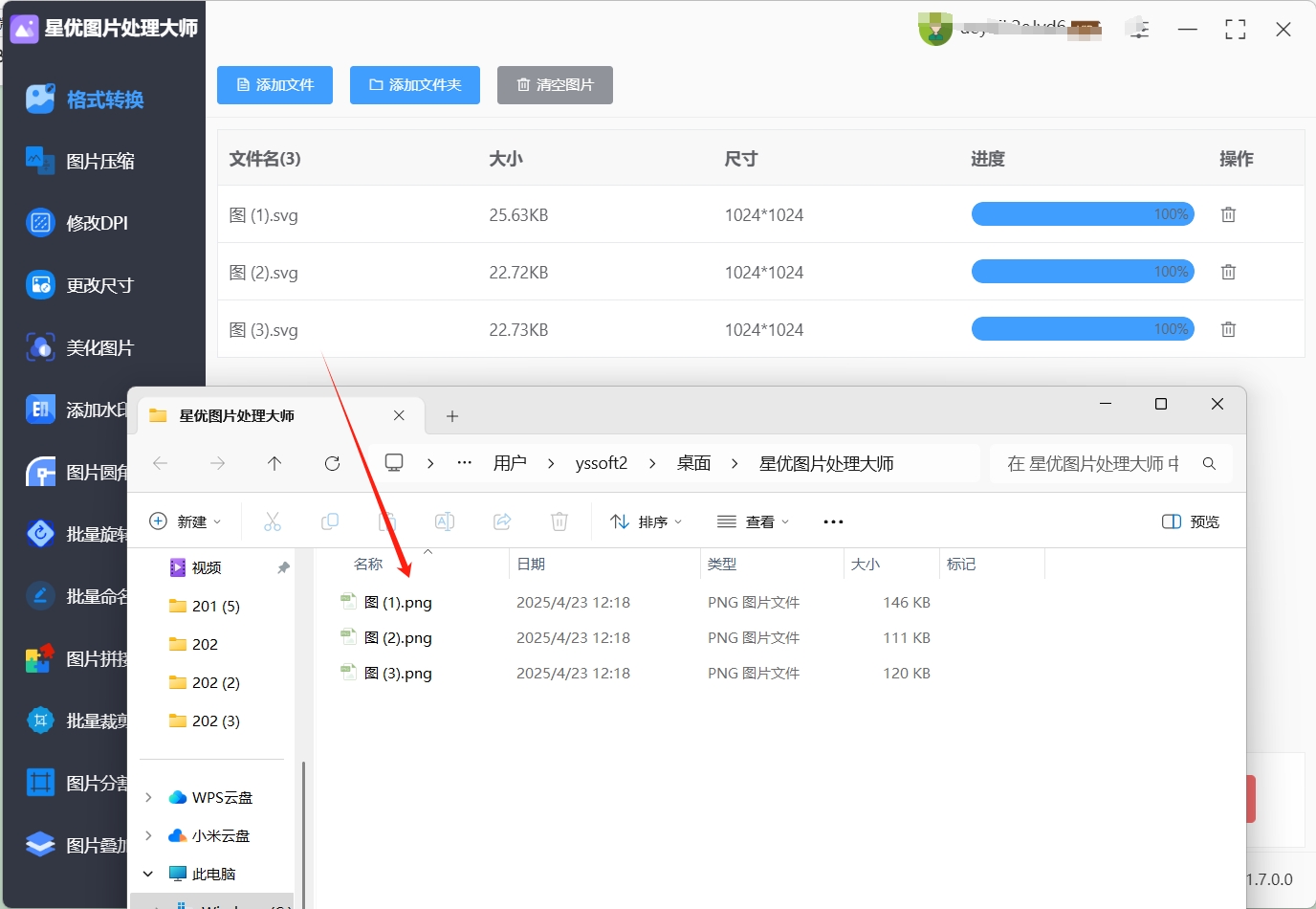Click the Rename icon in Explorer toolbar
The image size is (1316, 909).
pyautogui.click(x=445, y=521)
